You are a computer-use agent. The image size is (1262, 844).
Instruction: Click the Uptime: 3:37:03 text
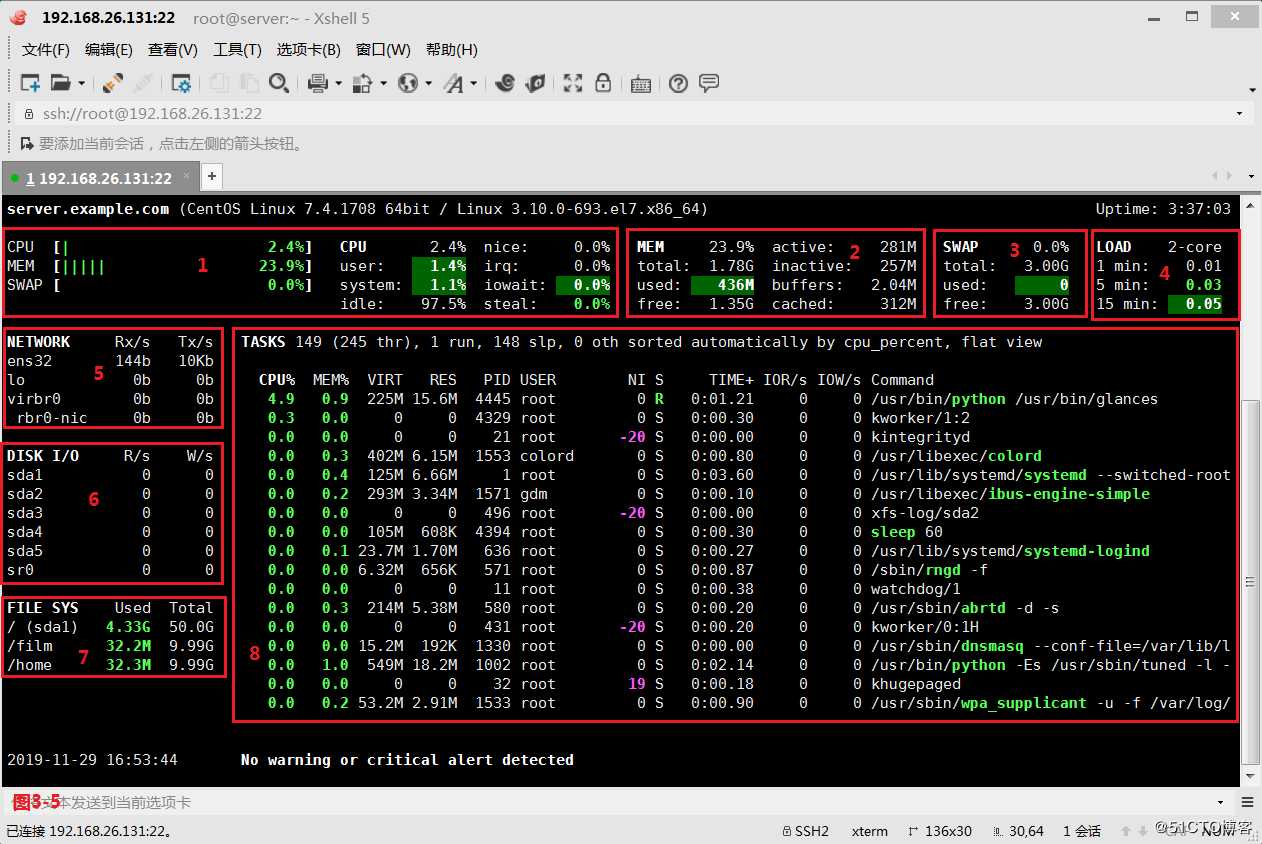[1163, 209]
